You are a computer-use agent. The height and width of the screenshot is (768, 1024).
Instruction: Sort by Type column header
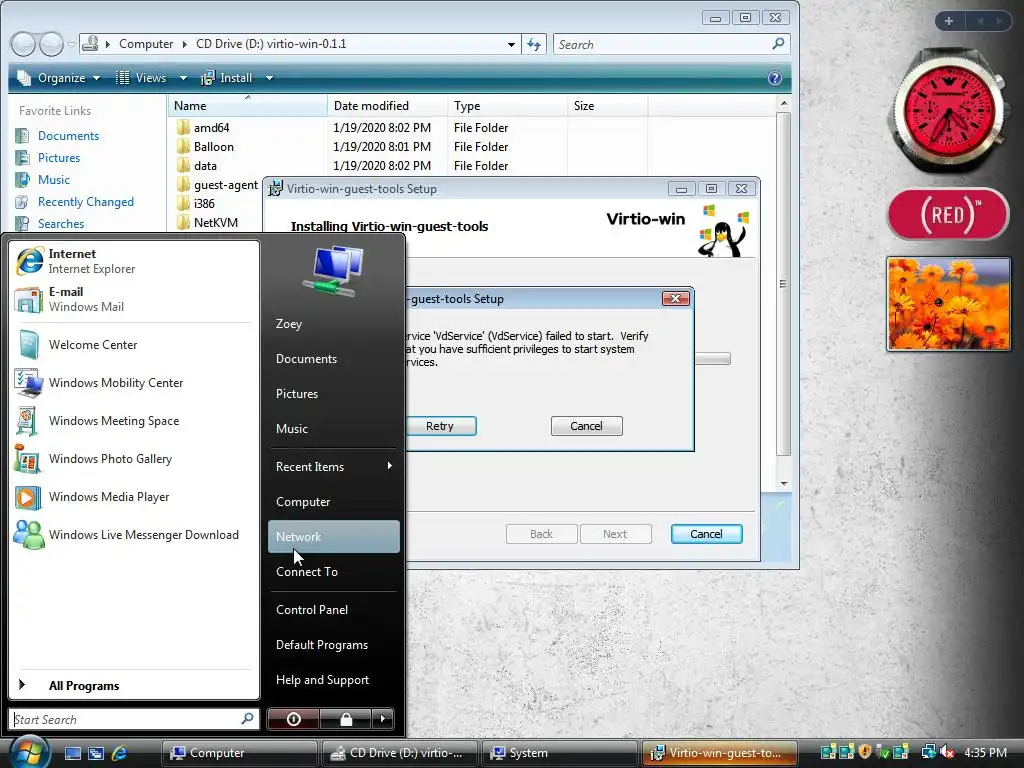coord(507,106)
